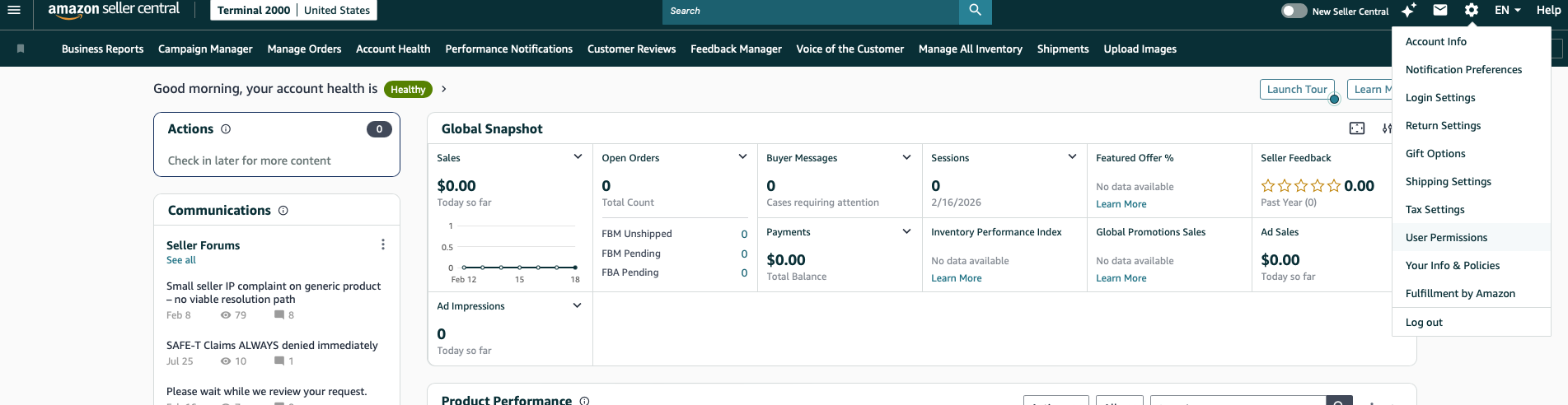The height and width of the screenshot is (405, 1568).
Task: Open Feedback Manager
Action: click(736, 49)
